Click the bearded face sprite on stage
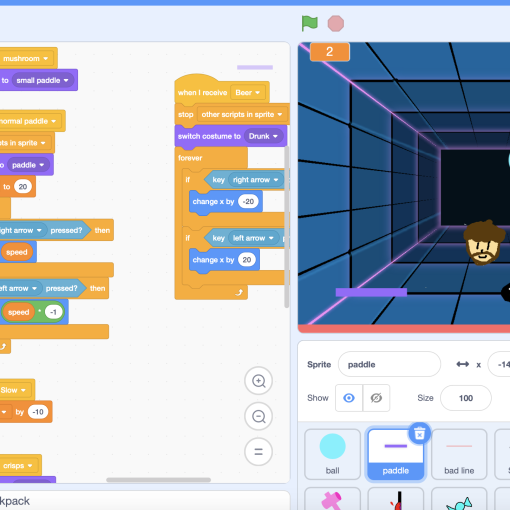Image resolution: width=510 pixels, height=510 pixels. 484,243
